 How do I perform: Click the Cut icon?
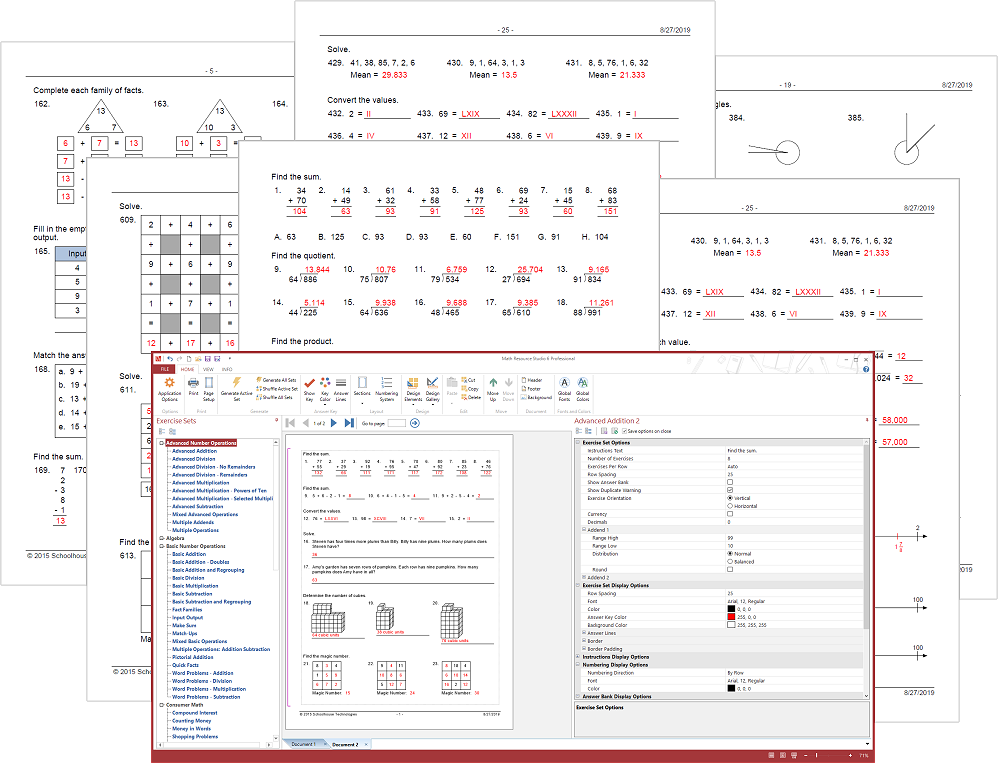coord(468,380)
